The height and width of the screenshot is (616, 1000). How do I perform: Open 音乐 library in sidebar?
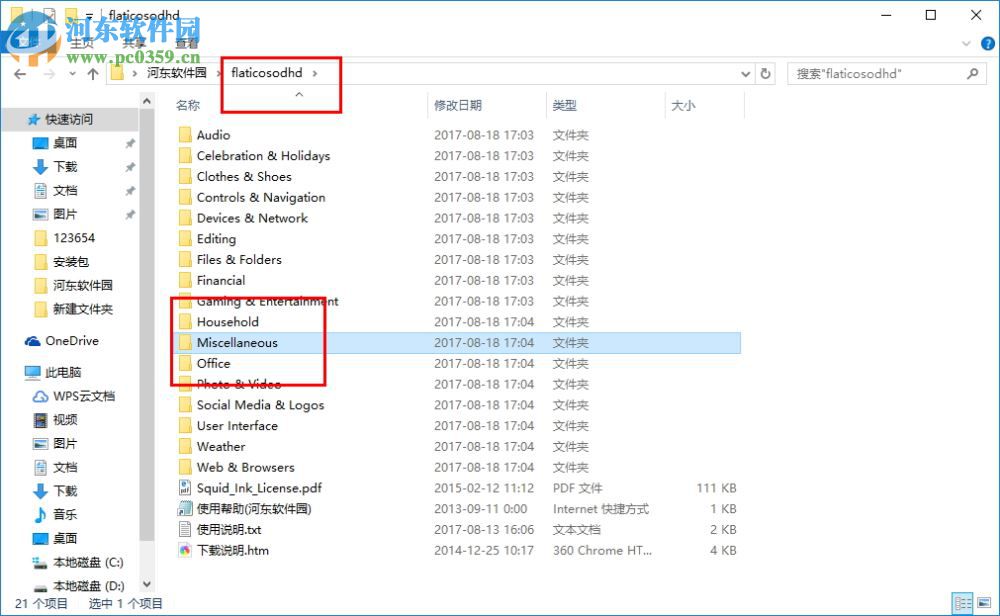coord(55,515)
